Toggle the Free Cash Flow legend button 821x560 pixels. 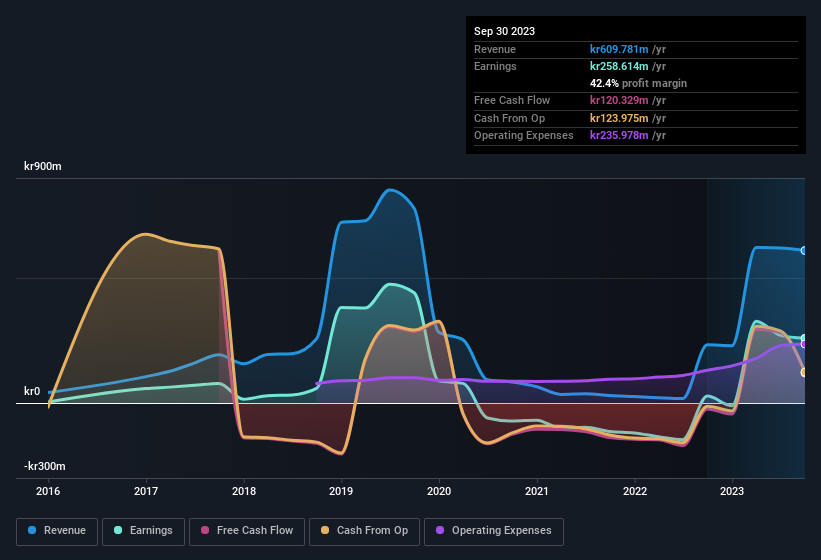[x=247, y=531]
